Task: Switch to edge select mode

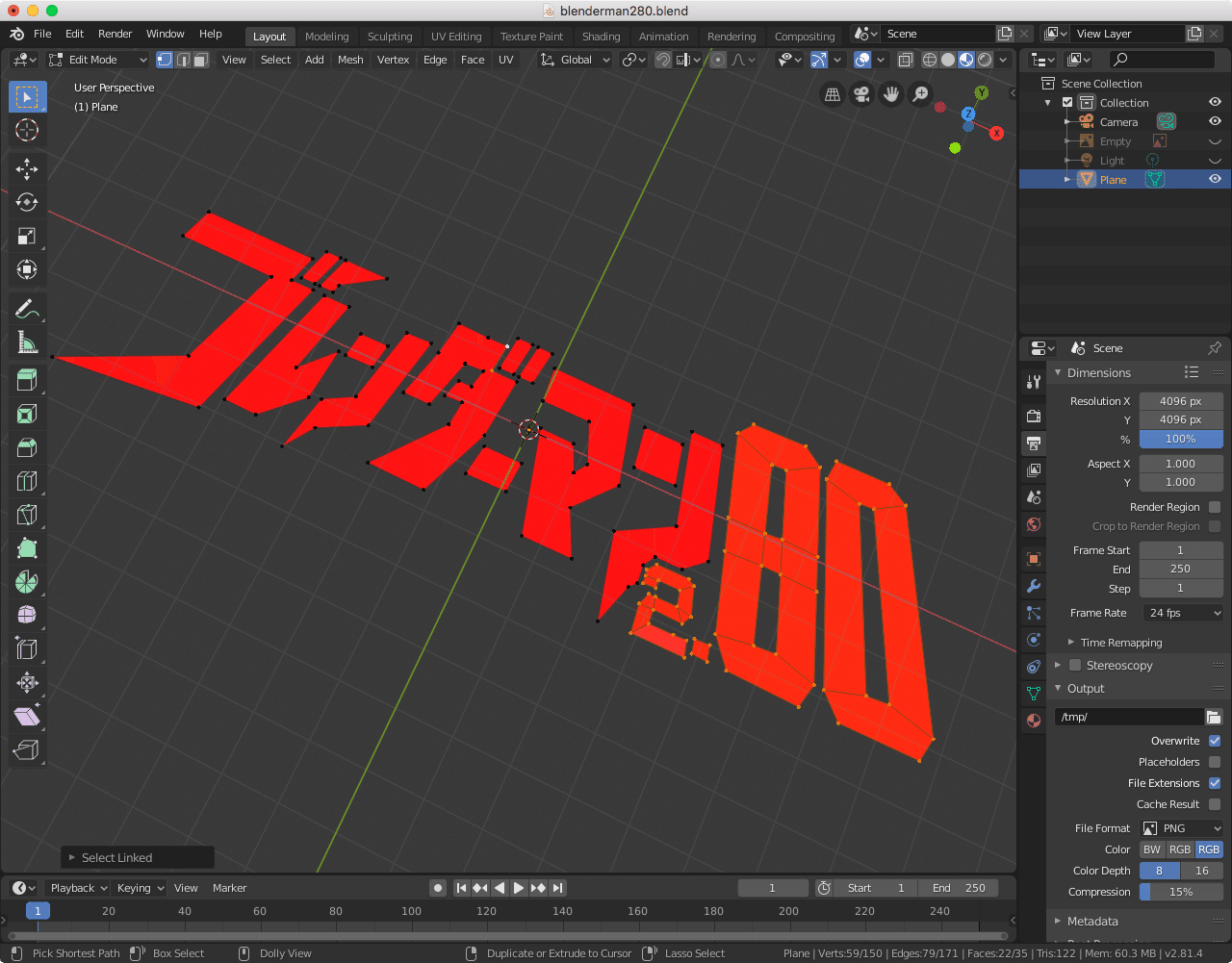Action: pos(183,60)
